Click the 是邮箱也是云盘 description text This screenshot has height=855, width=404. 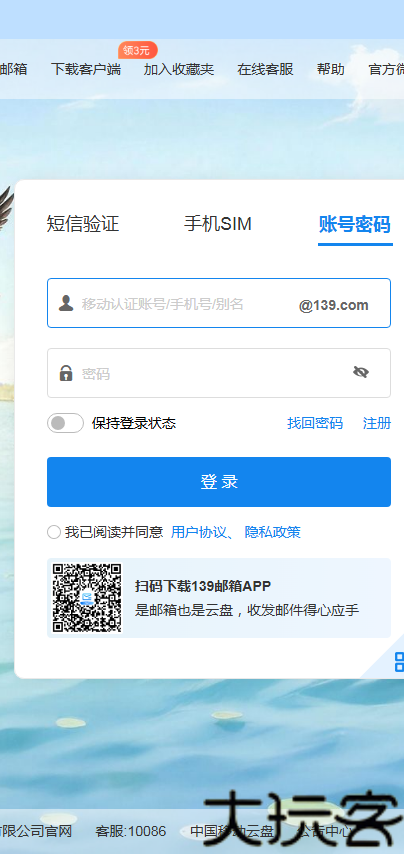tap(247, 610)
